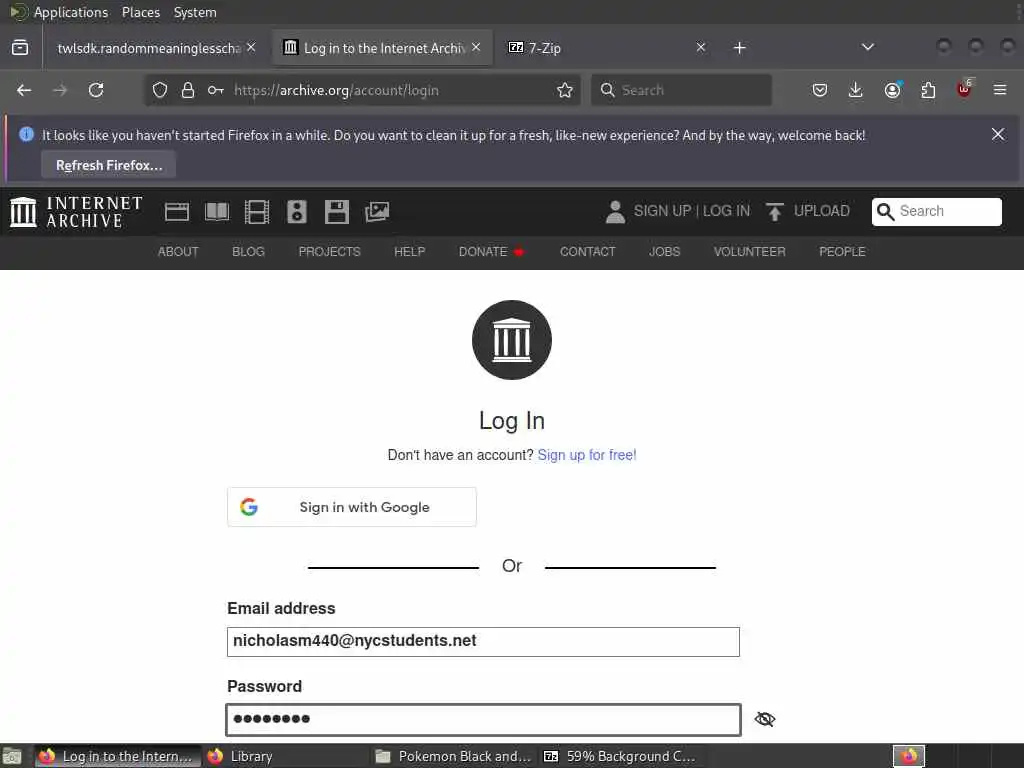Open the Web media type icon
This screenshot has width=1024, height=768.
(x=176, y=212)
